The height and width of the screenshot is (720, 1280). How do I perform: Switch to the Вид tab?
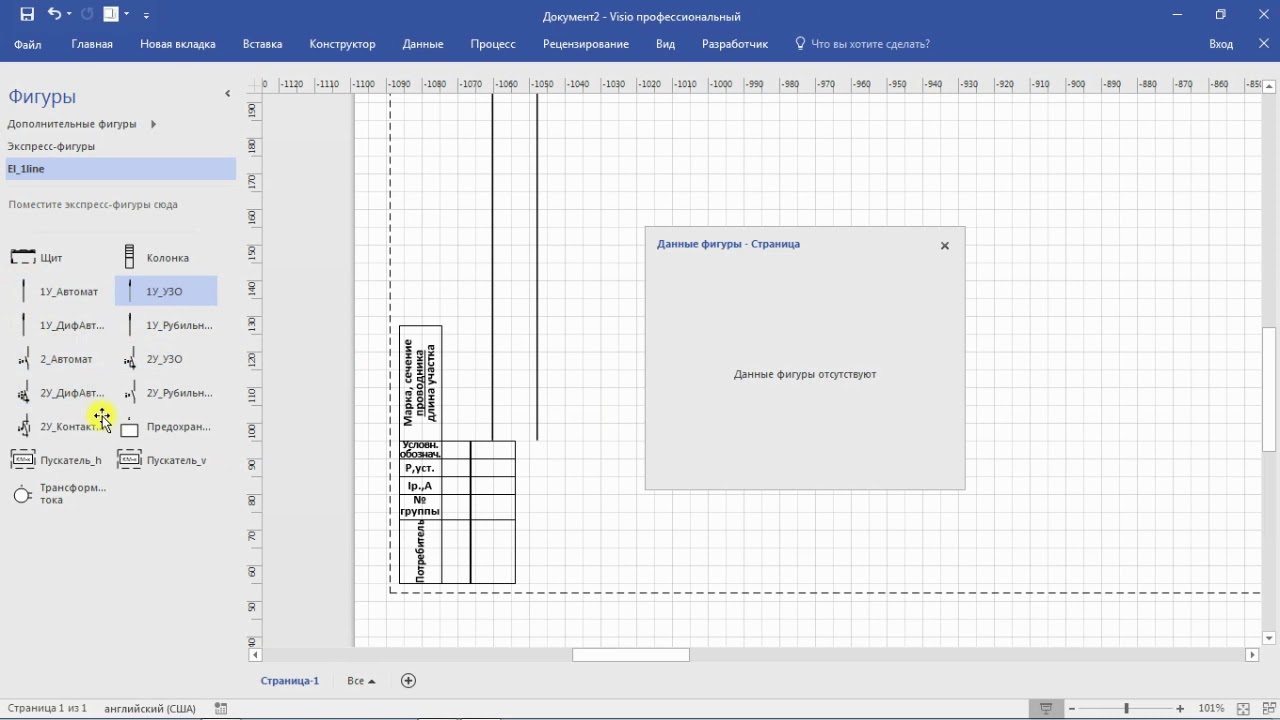tap(665, 44)
